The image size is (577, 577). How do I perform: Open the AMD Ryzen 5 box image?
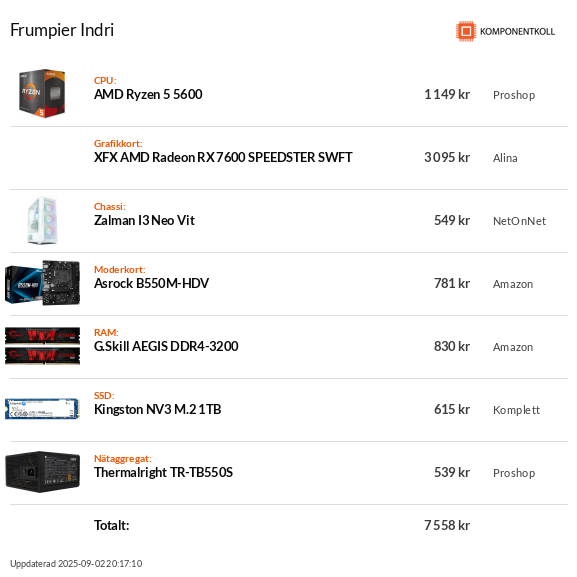pyautogui.click(x=42, y=93)
